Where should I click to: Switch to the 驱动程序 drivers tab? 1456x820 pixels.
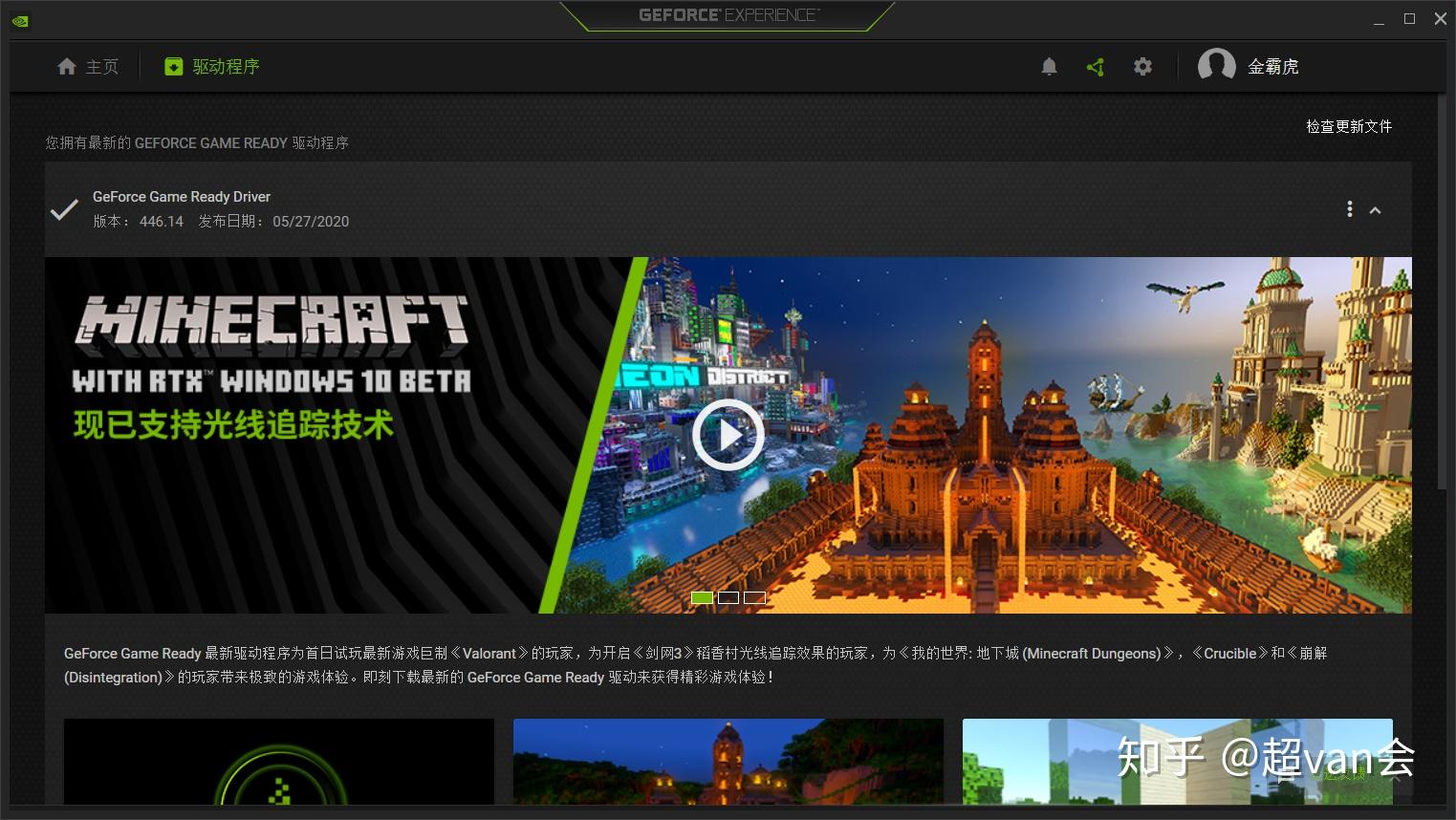(212, 66)
